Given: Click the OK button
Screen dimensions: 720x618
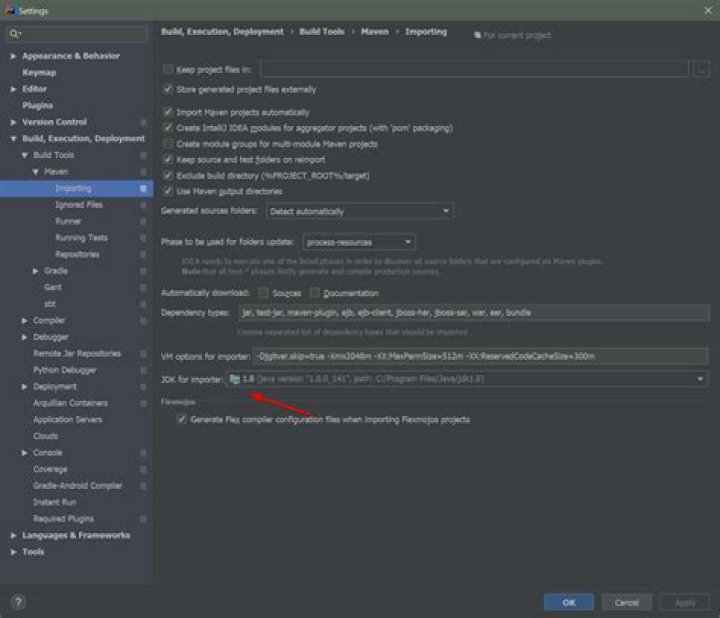Looking at the screenshot, I should coord(568,602).
